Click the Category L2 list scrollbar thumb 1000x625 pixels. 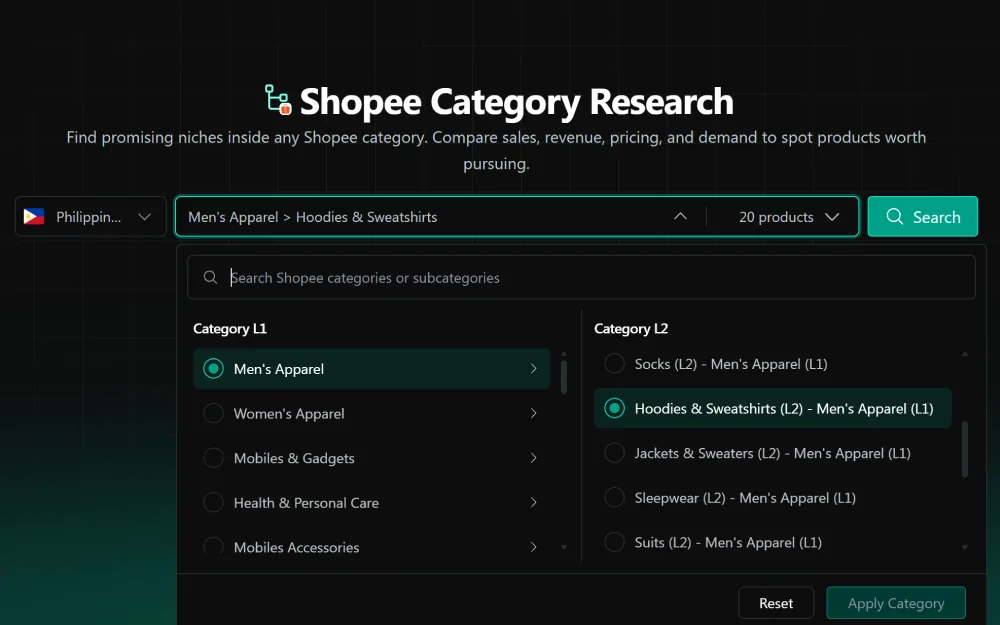(x=964, y=449)
